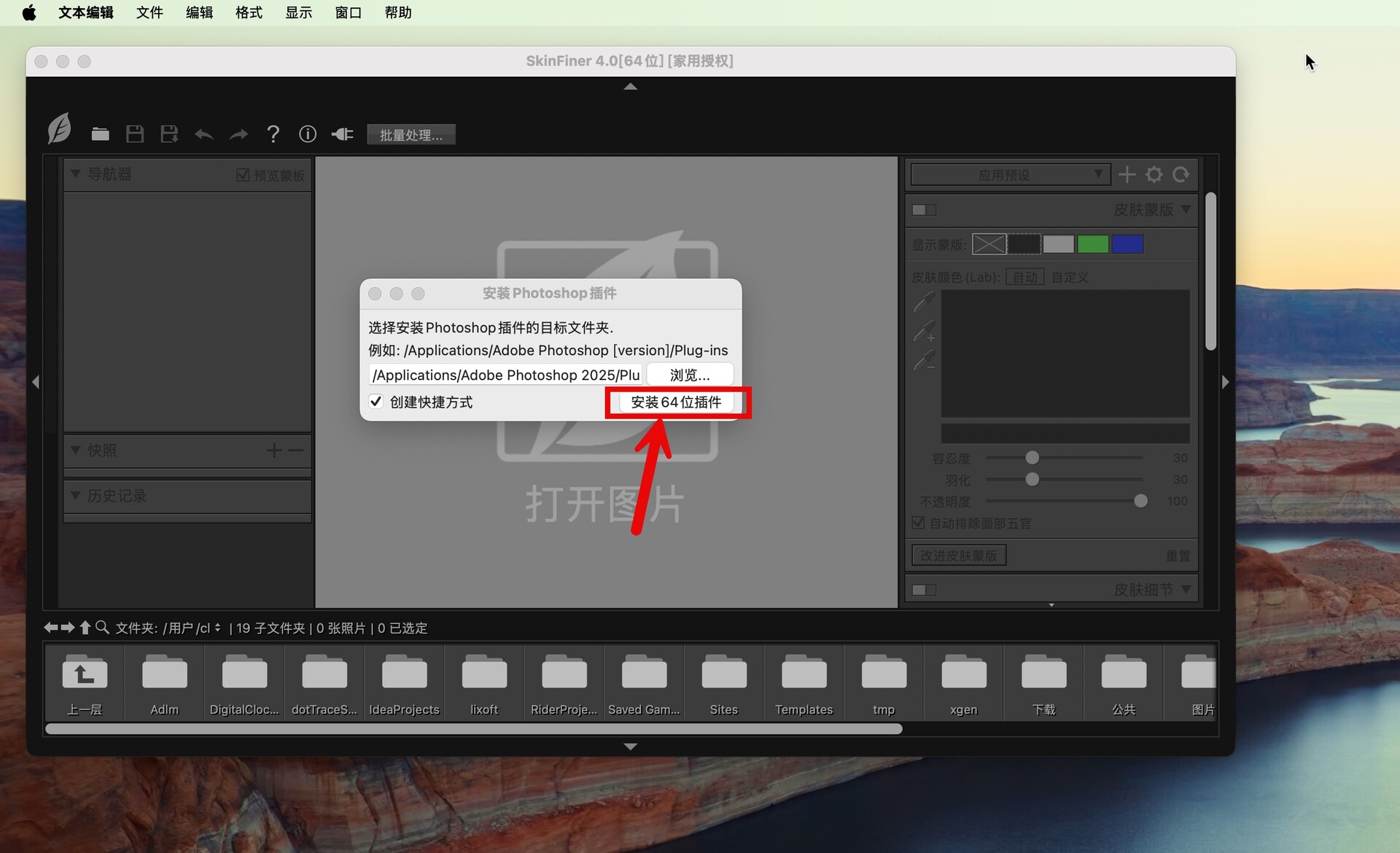
Task: Click the Save floppy disk icon
Action: coord(135,134)
